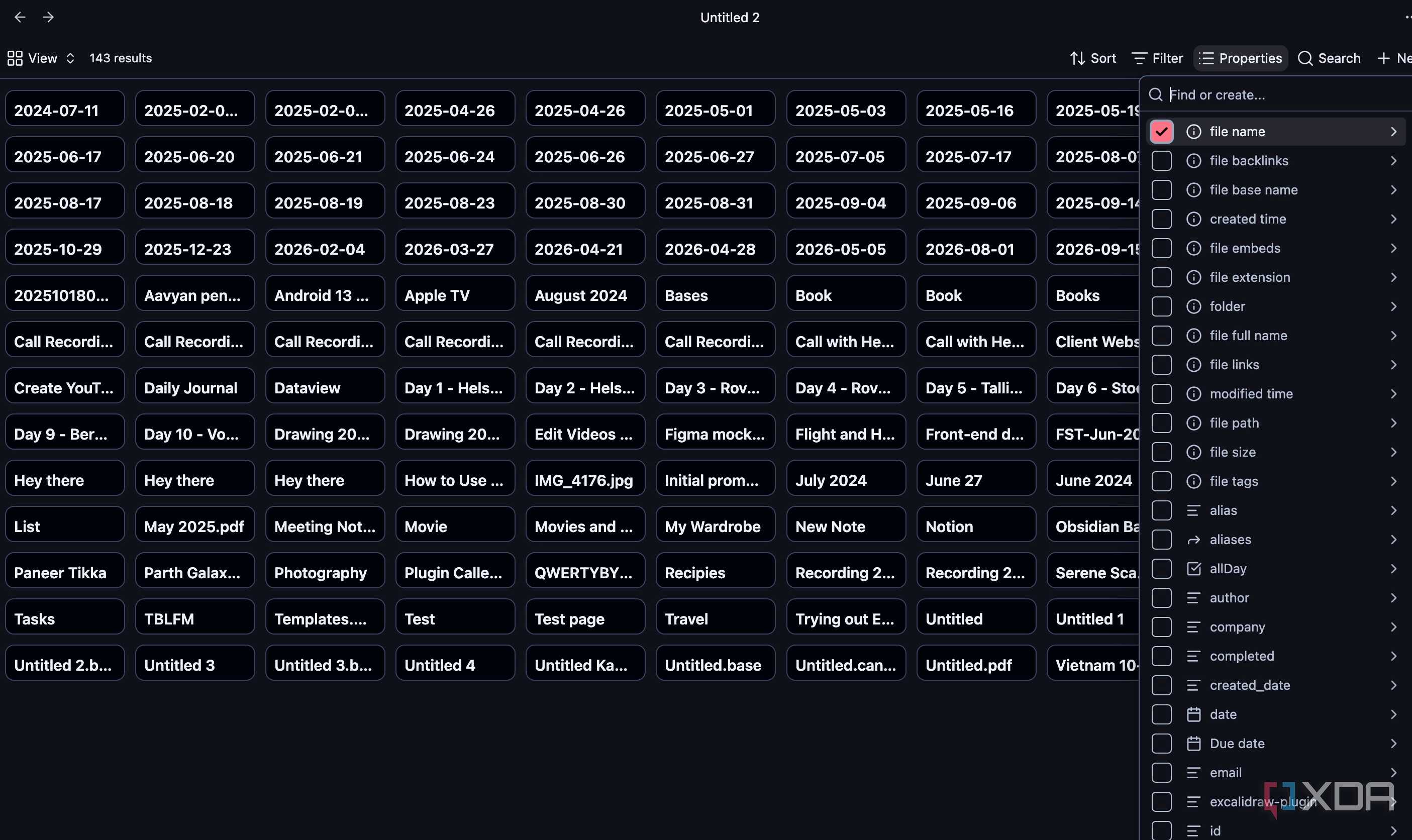Open the IMG_4176.jpg card
Screen dimensions: 1412x840
coord(585,480)
